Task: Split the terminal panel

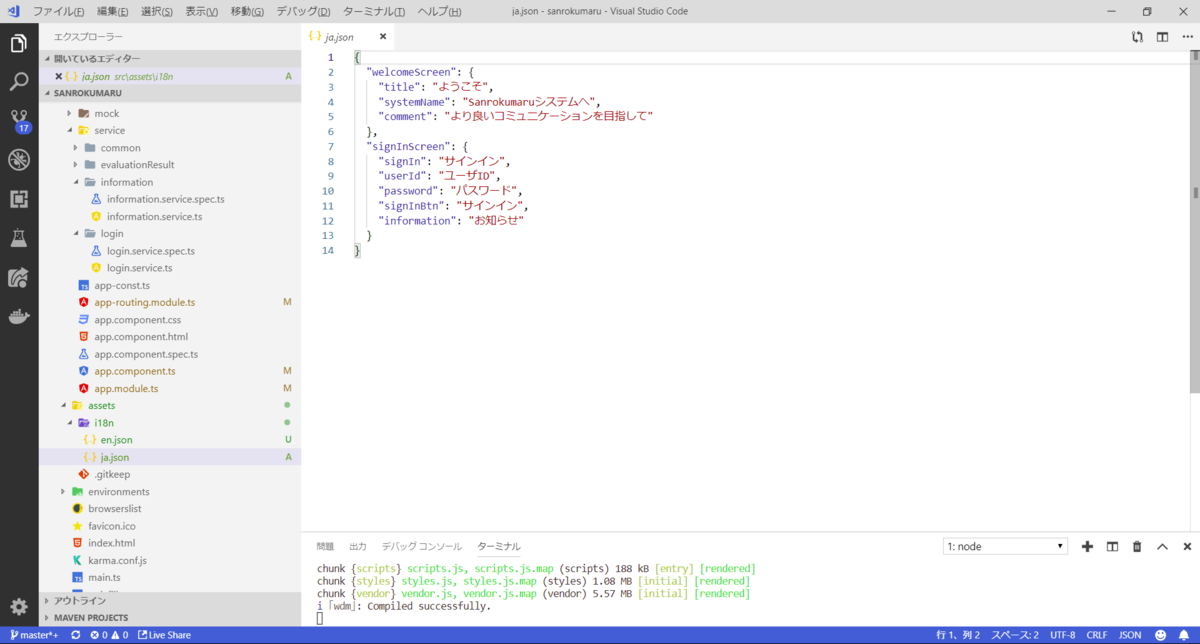Action: [1113, 546]
